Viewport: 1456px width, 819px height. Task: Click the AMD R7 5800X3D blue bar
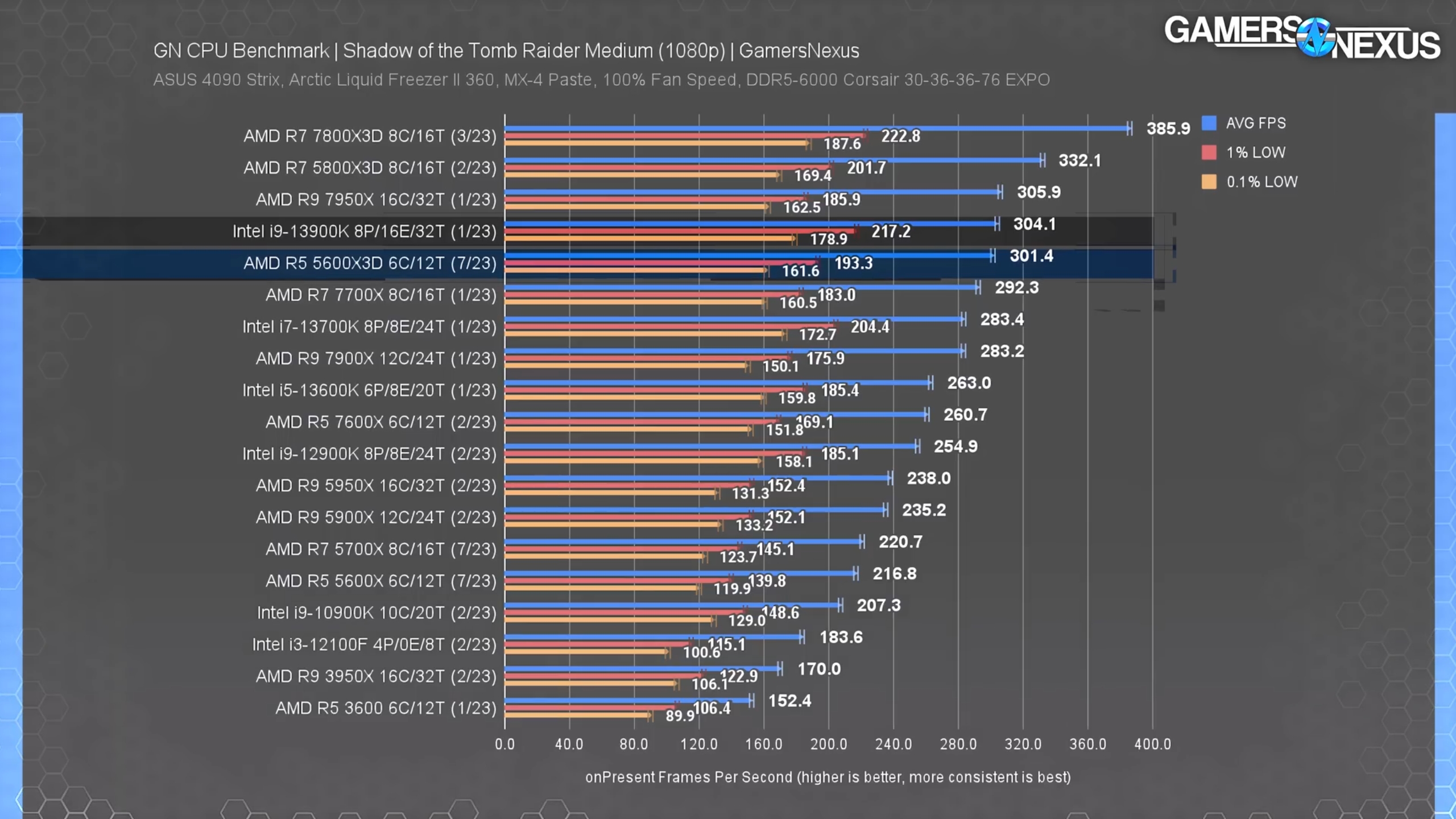773,160
